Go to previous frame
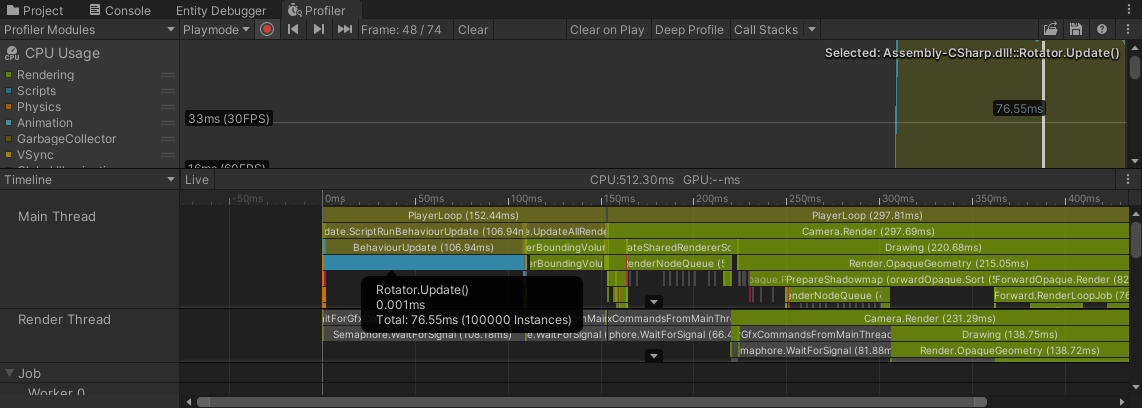Viewport: 1142px width, 408px height. point(293,30)
